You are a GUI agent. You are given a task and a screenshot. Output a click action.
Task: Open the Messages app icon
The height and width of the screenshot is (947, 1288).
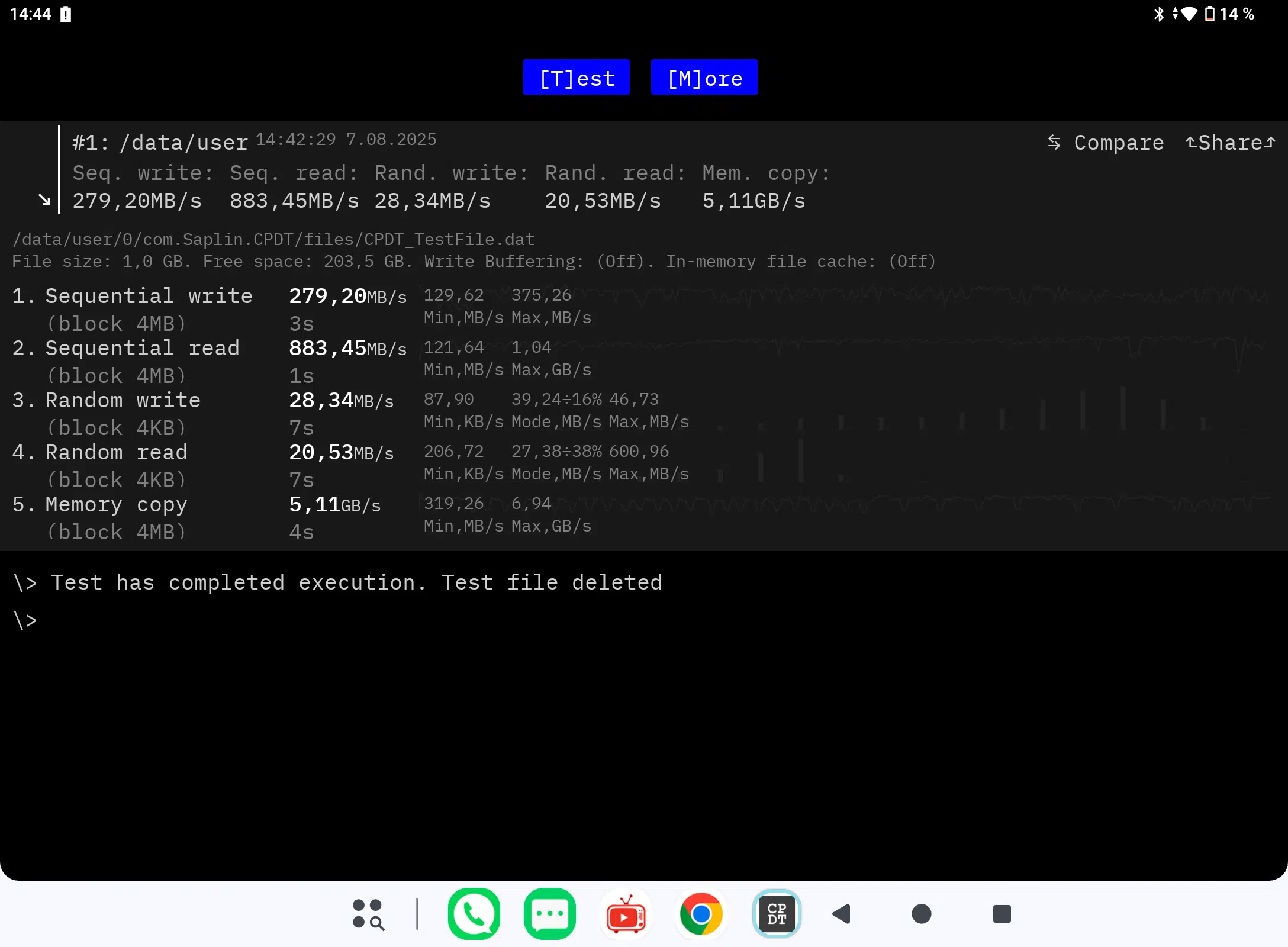[549, 914]
